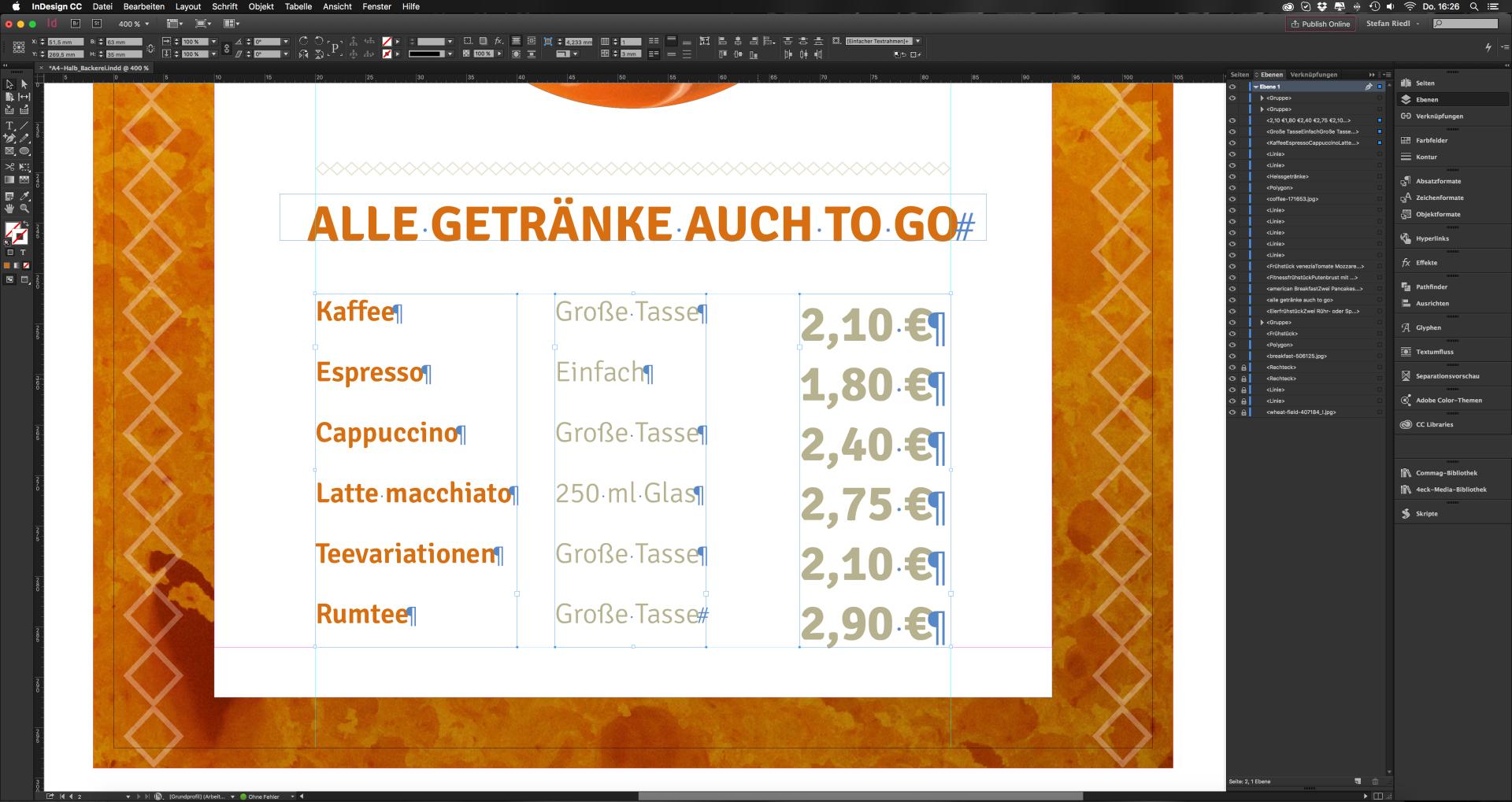Viewport: 1512px width, 802px height.
Task: Hide the breakfast-506125.jpg layer item
Action: 1232,357
